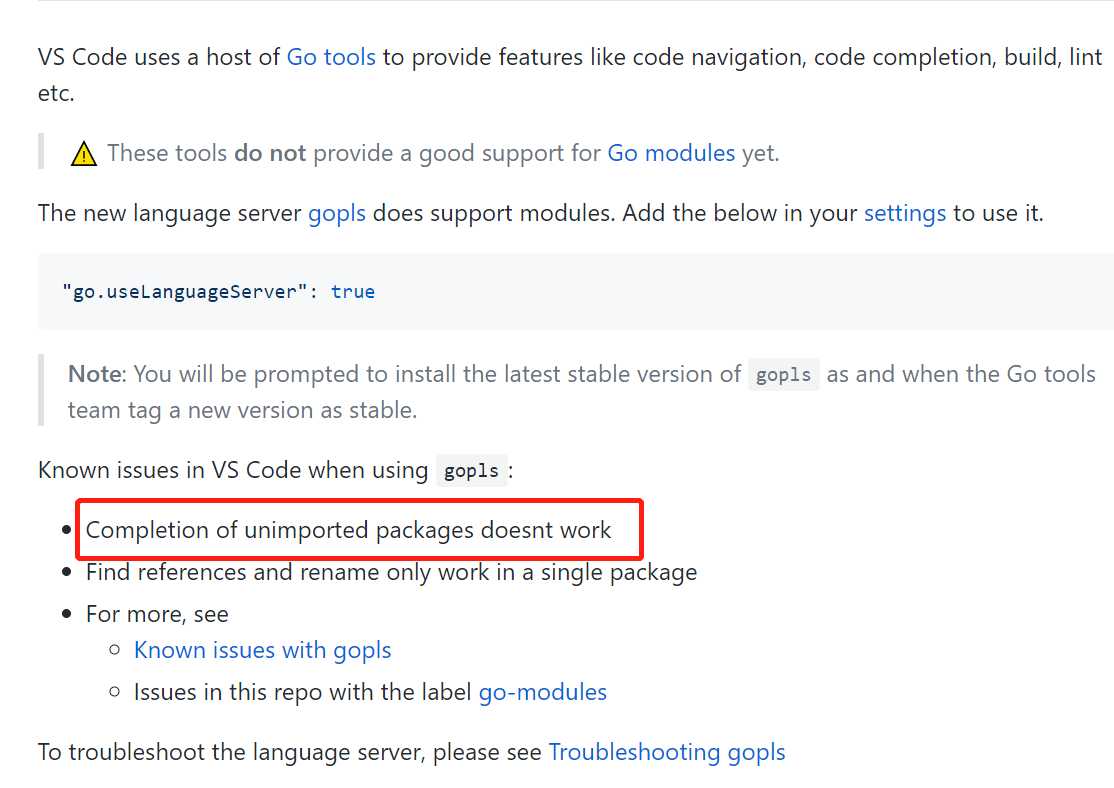Click the yellow warning triangle icon

(84, 153)
